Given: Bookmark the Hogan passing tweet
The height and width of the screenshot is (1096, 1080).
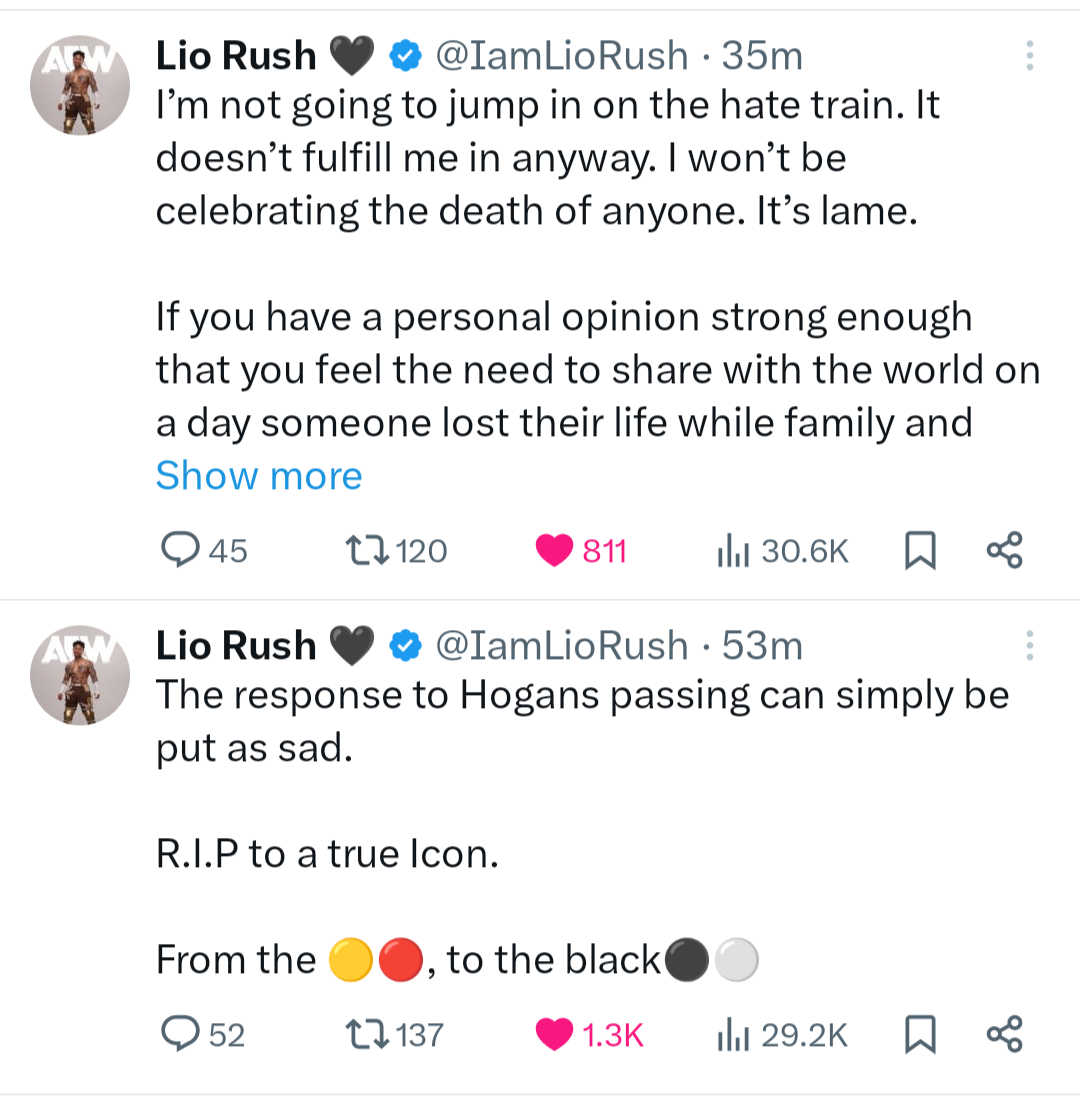Looking at the screenshot, I should coord(917,1034).
